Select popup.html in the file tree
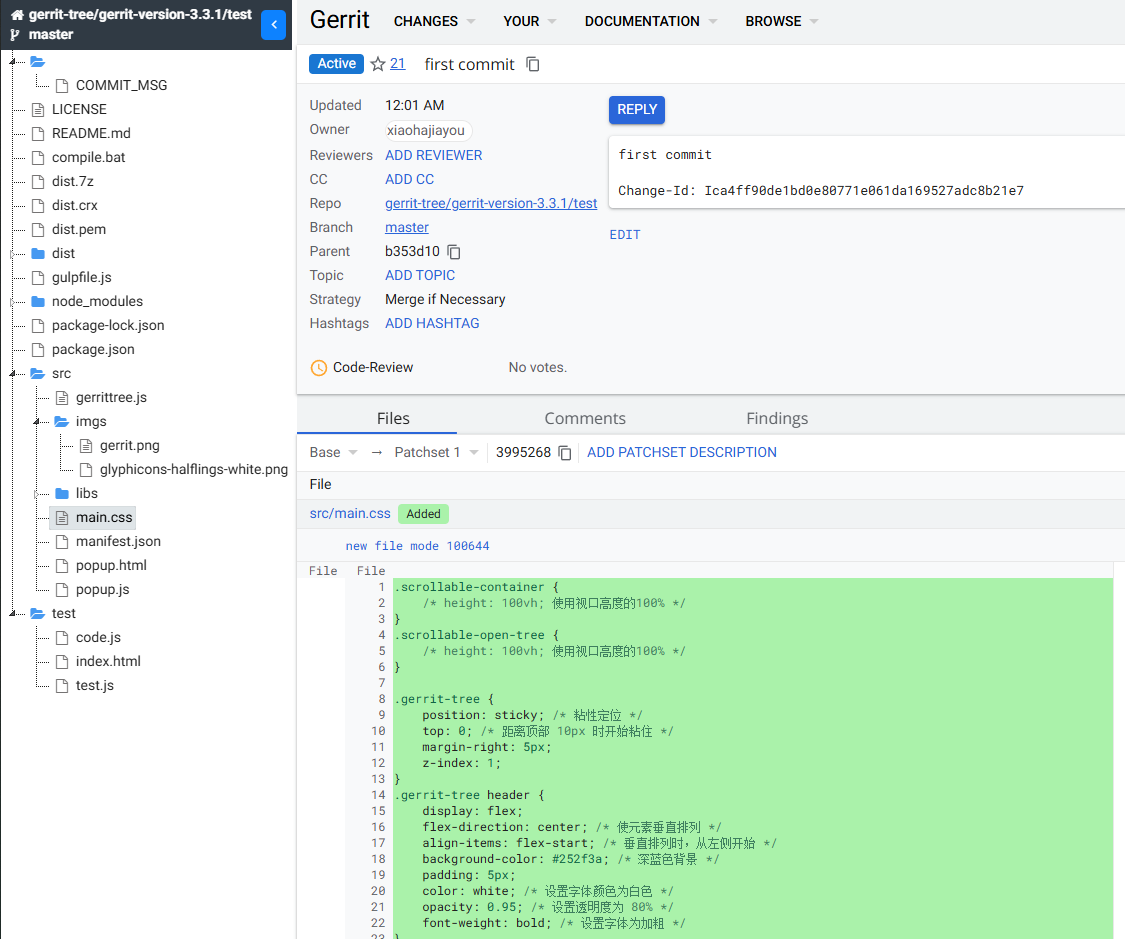This screenshot has height=939, width=1125. [111, 565]
